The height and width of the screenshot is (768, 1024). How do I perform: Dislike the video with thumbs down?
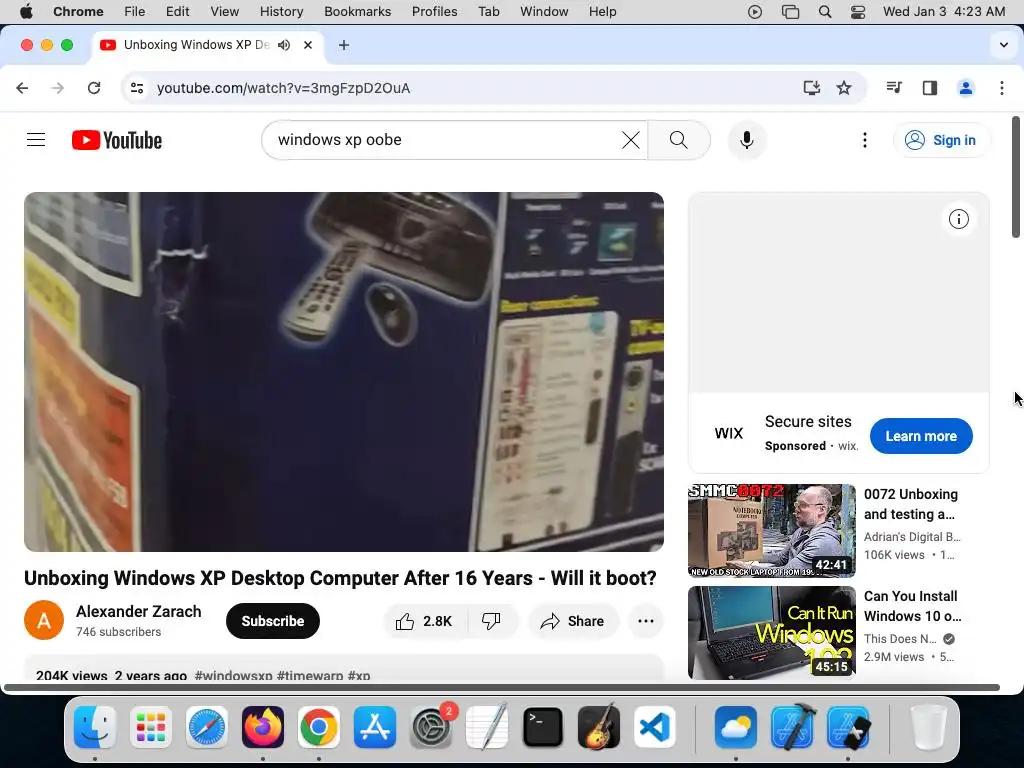click(491, 621)
